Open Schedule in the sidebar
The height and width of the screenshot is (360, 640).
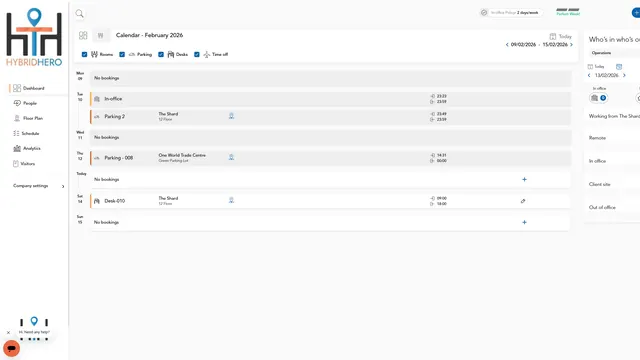click(x=30, y=133)
